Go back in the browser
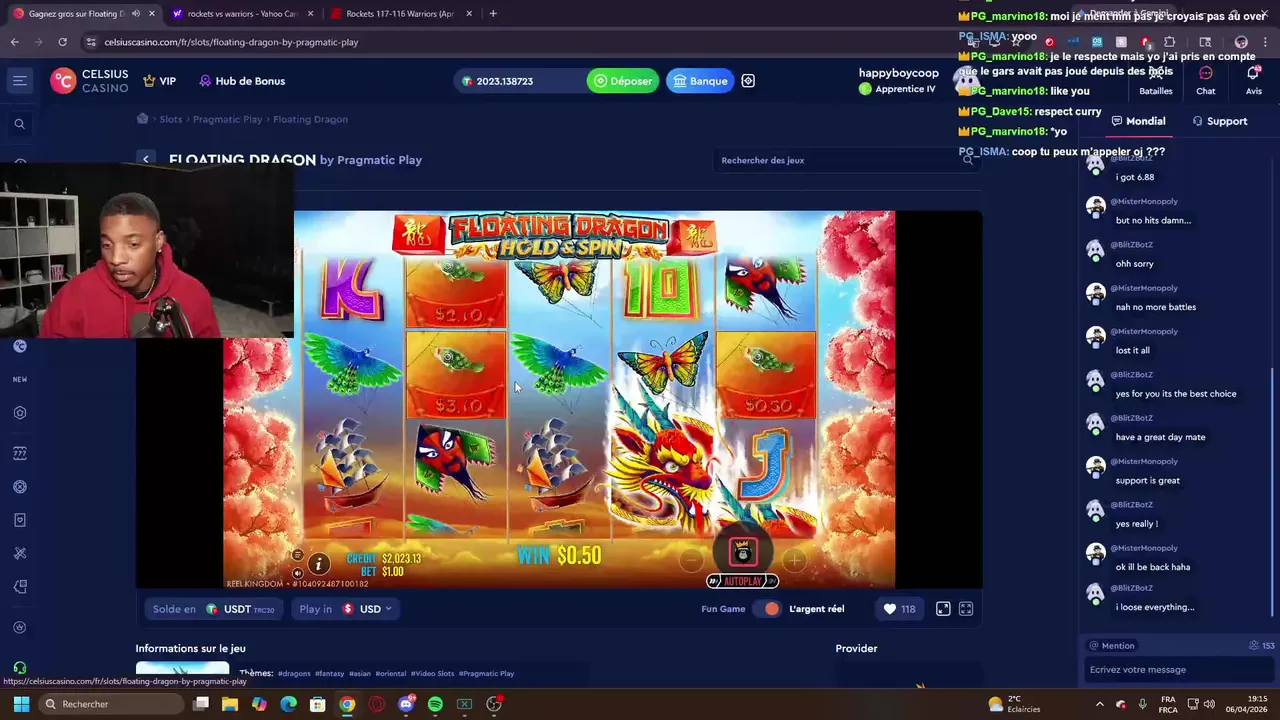The image size is (1280, 720). click(14, 42)
